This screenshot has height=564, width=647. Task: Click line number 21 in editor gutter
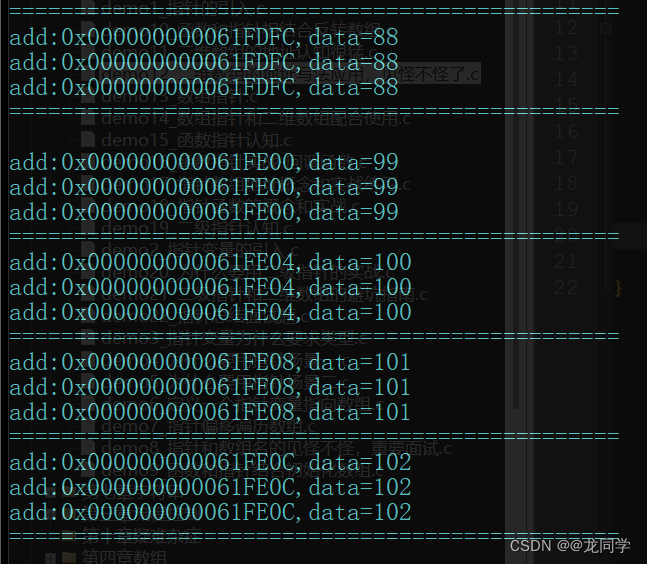coord(566,262)
